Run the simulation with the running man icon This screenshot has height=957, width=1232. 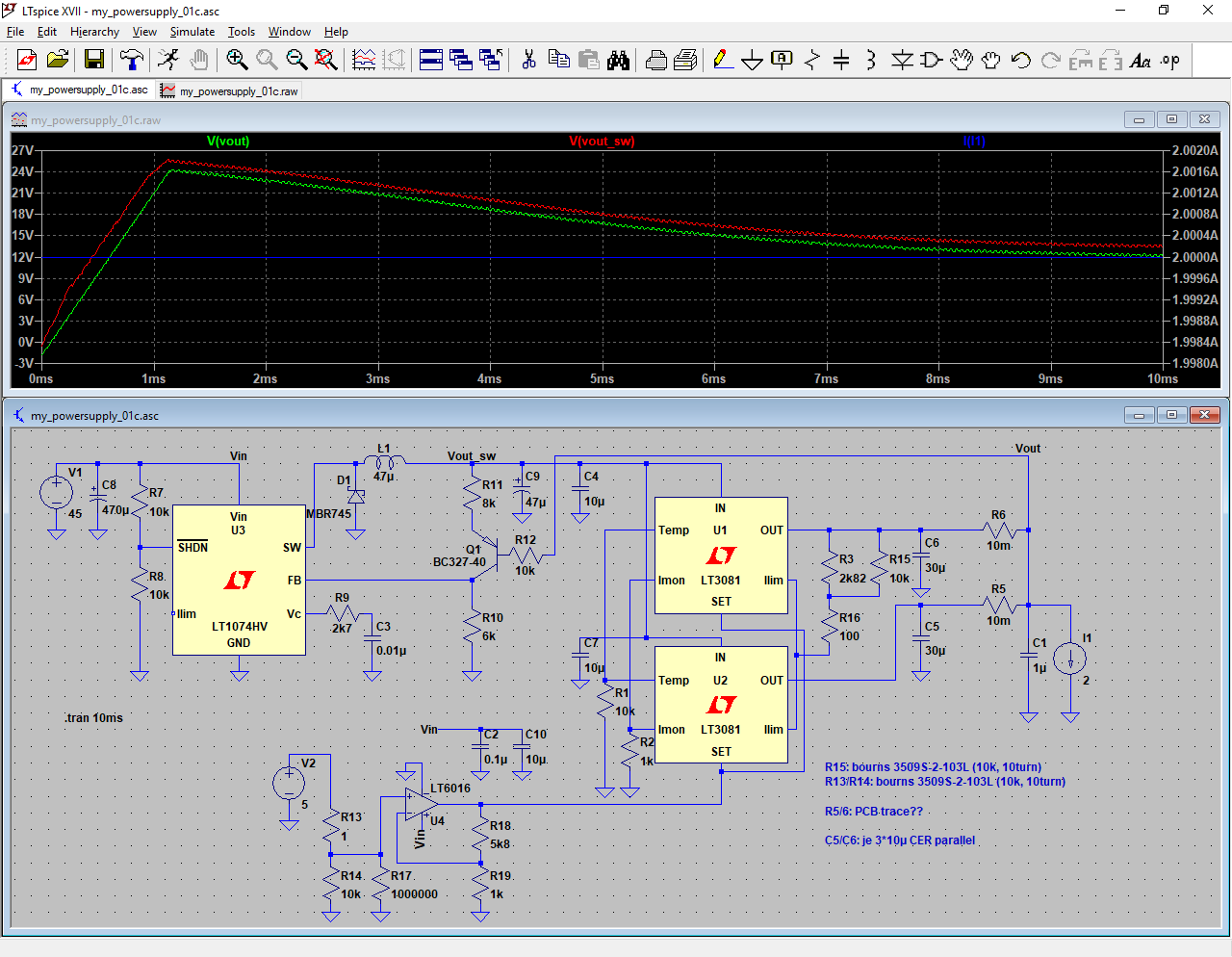(x=168, y=60)
